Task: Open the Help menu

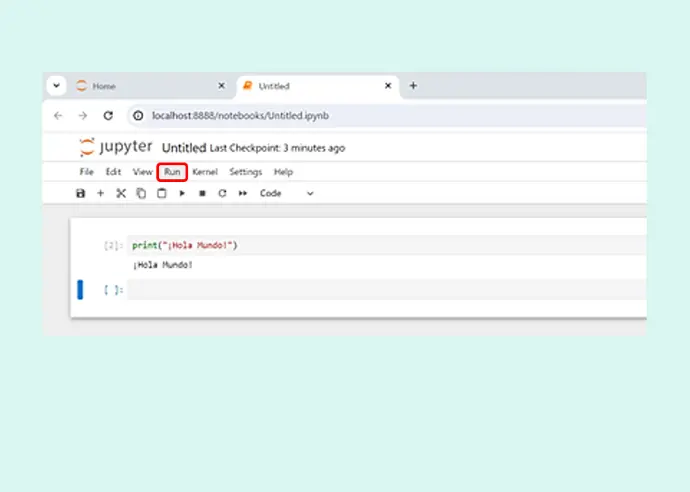Action: pos(283,172)
